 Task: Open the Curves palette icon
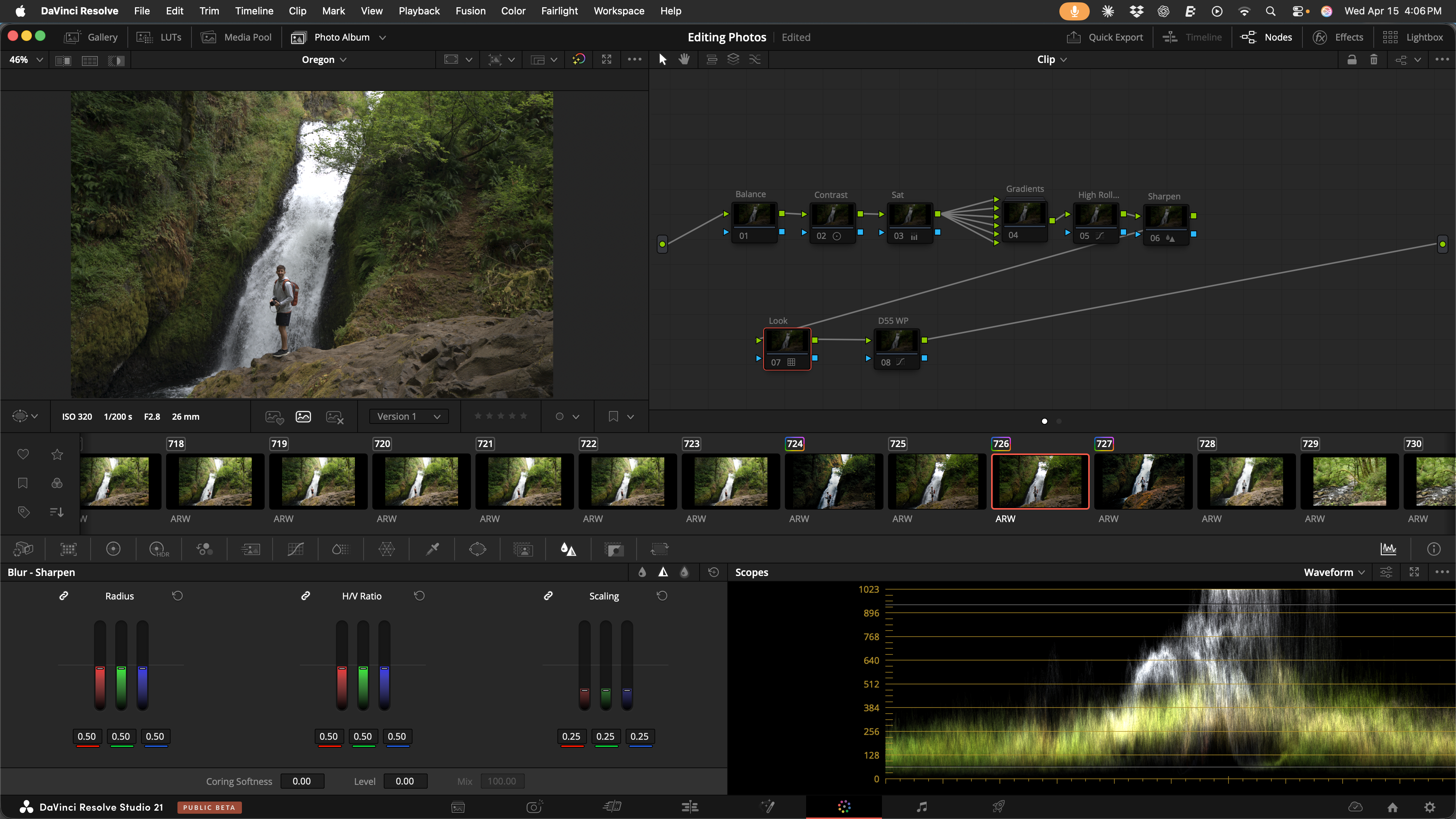pyautogui.click(x=296, y=549)
